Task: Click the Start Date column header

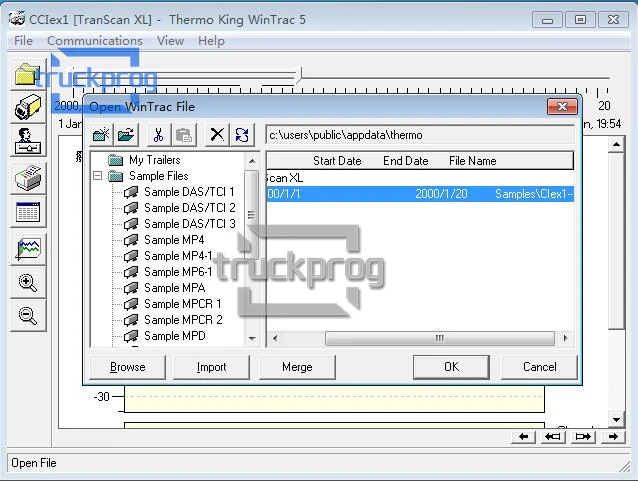Action: coord(337,161)
